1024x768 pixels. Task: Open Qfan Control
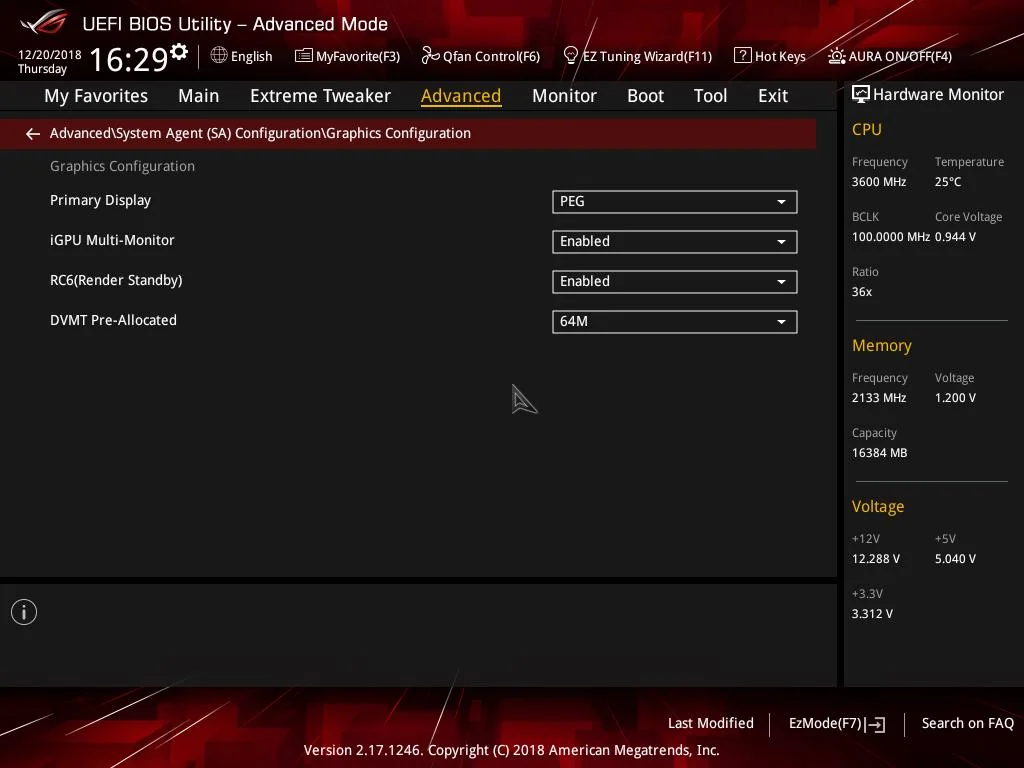(480, 56)
